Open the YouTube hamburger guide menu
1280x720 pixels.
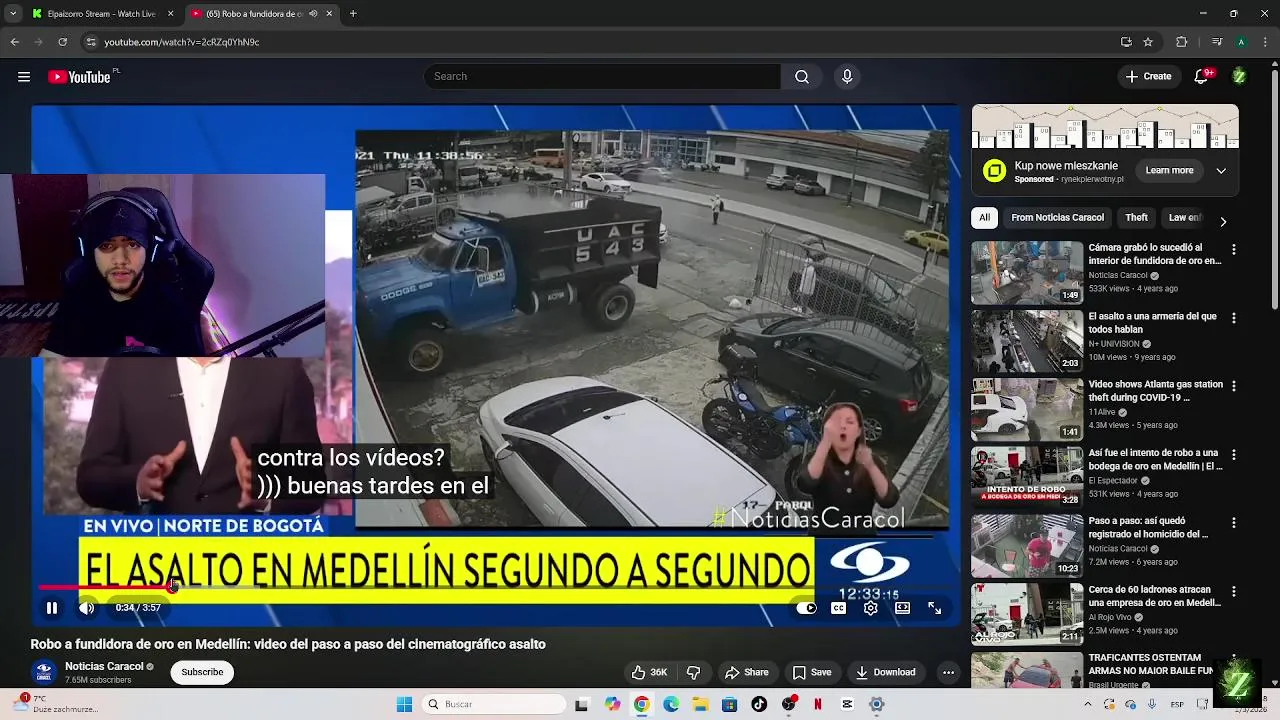point(24,77)
